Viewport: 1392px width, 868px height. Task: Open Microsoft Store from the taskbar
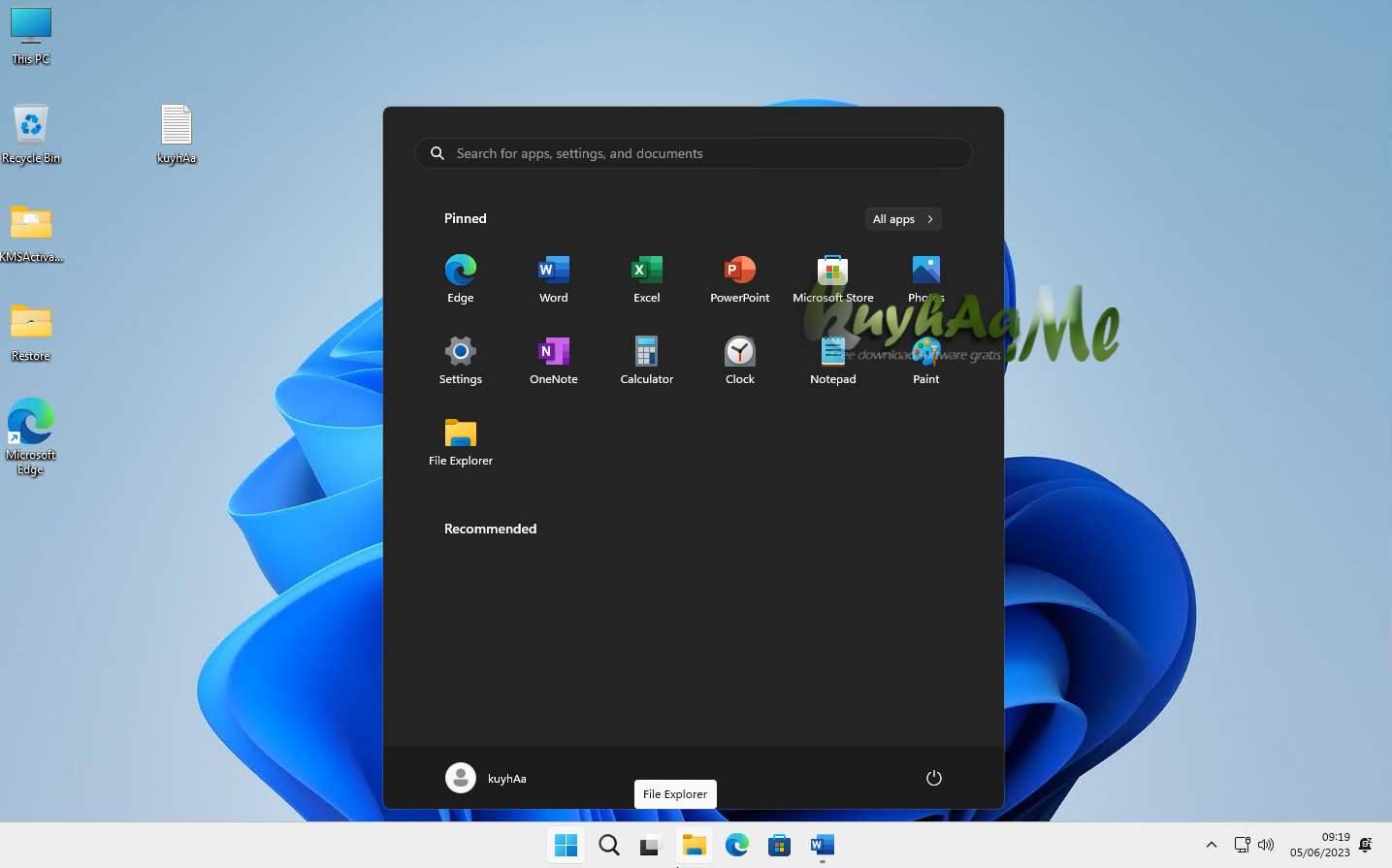click(780, 845)
